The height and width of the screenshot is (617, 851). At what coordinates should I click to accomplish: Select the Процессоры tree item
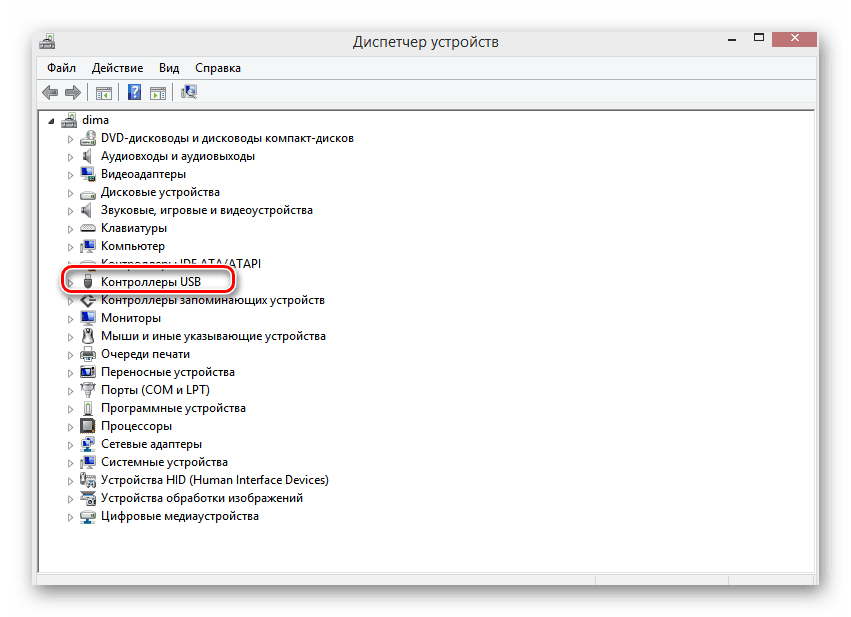pos(136,426)
